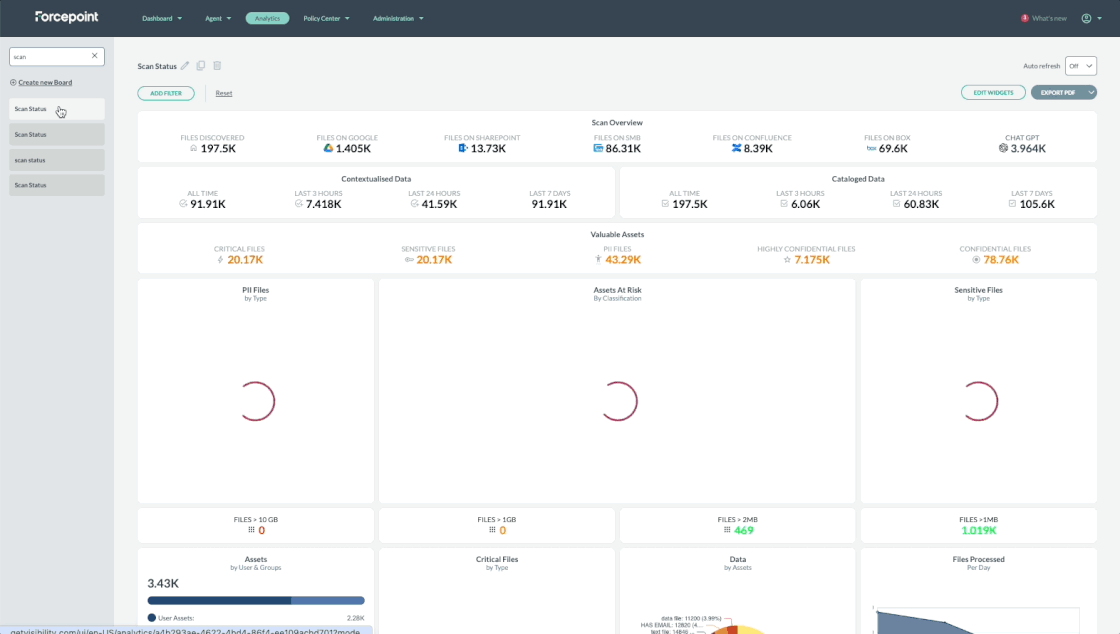
Task: Click the SharePoint icon beside 13.73K
Action: coord(463,148)
